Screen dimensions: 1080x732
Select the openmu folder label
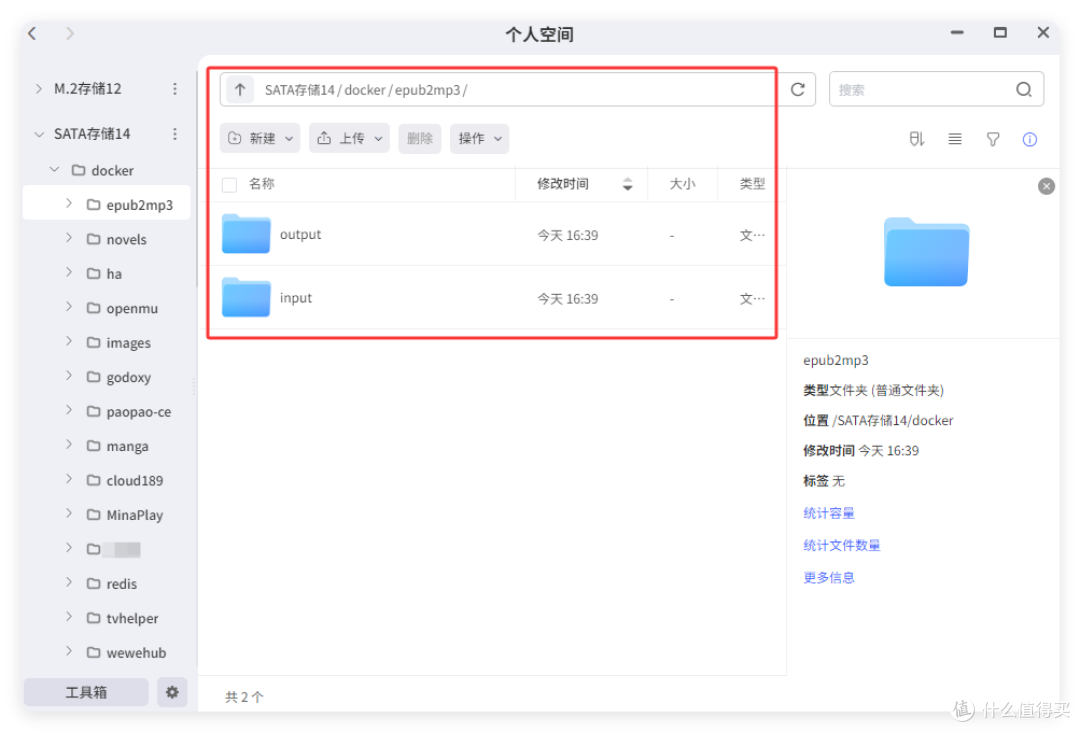pos(132,309)
